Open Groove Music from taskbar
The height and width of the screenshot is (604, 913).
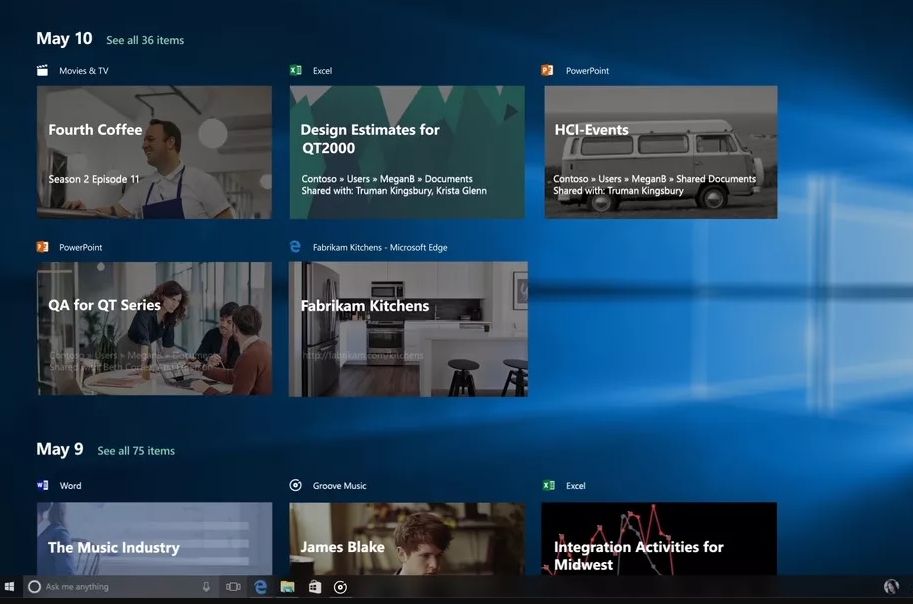[341, 587]
